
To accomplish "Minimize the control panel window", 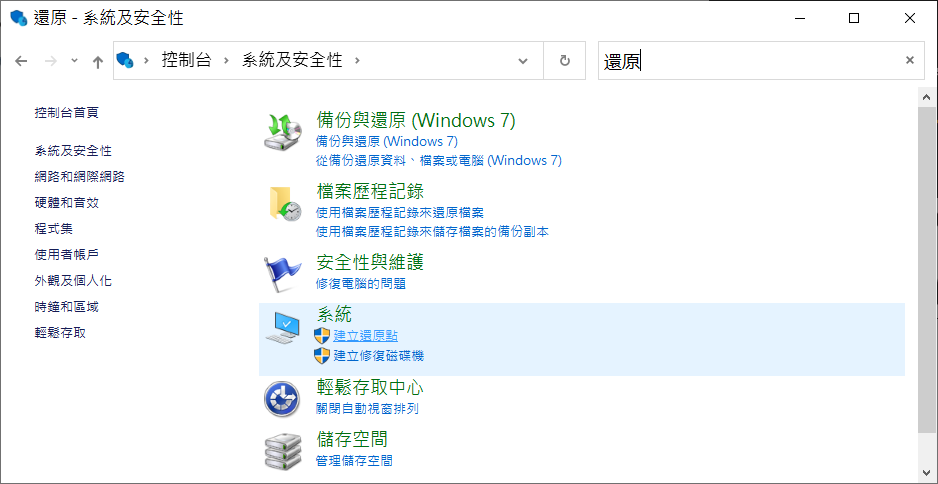I will [x=799, y=19].
